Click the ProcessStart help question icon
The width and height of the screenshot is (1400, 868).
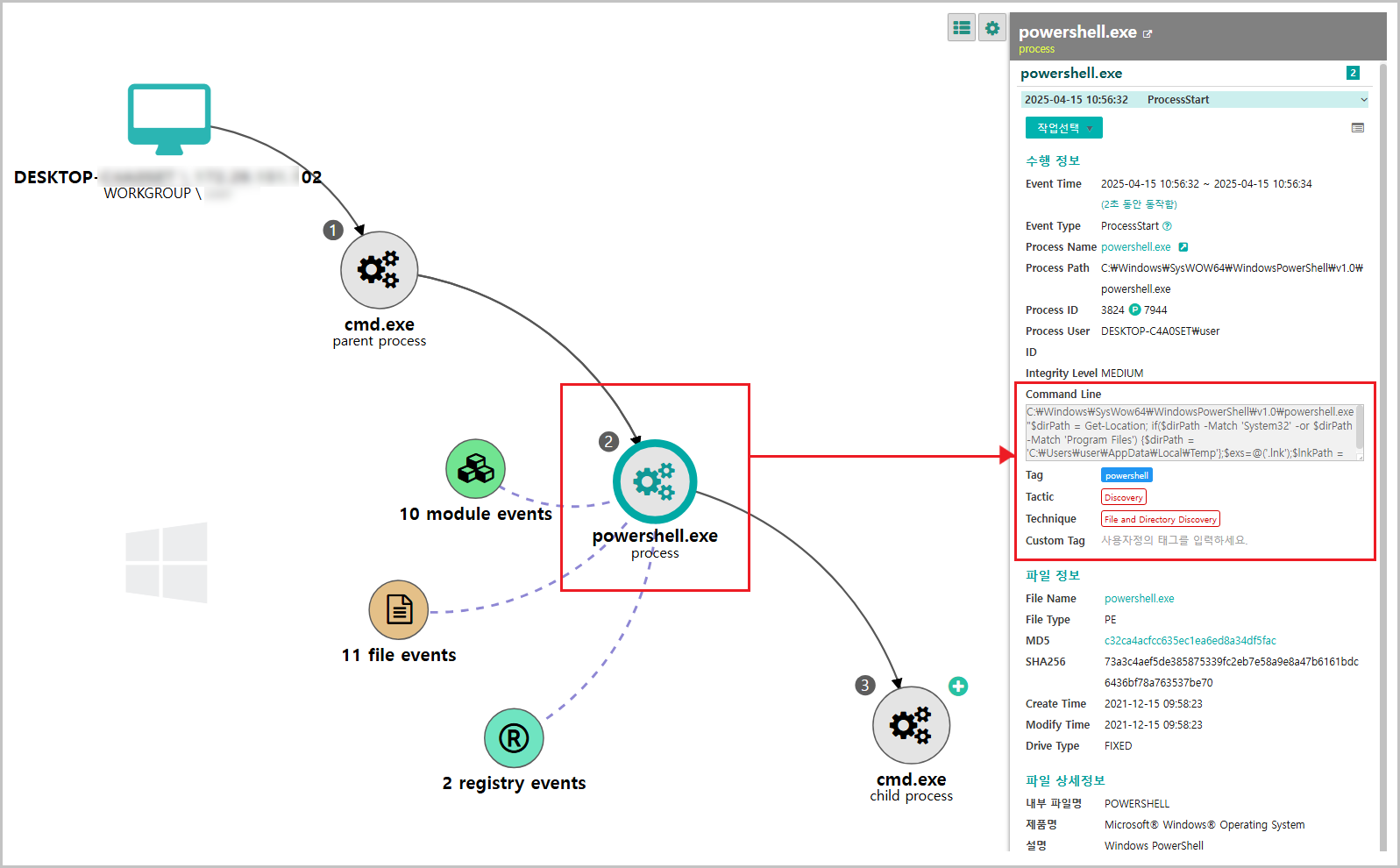[x=1167, y=226]
